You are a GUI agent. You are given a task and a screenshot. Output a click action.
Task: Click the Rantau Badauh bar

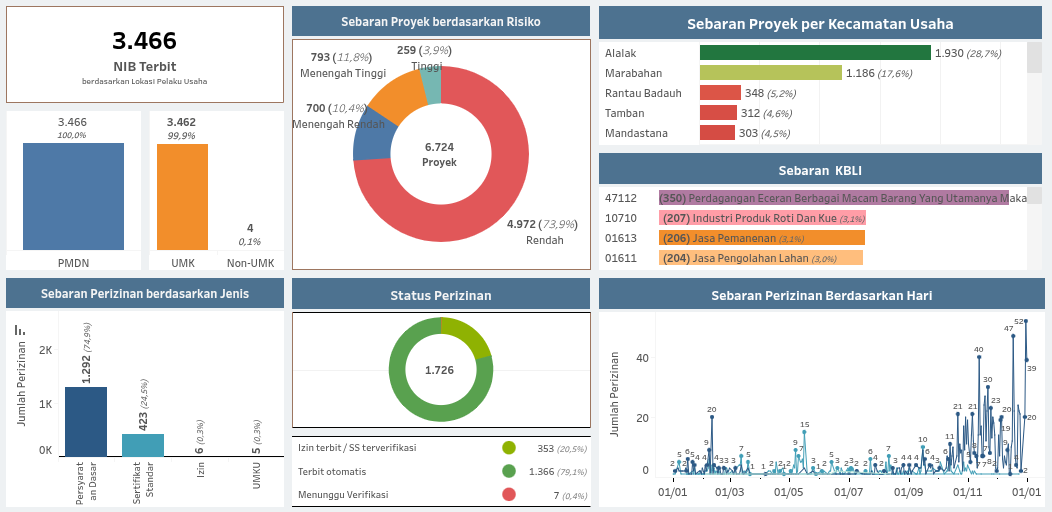(720, 93)
